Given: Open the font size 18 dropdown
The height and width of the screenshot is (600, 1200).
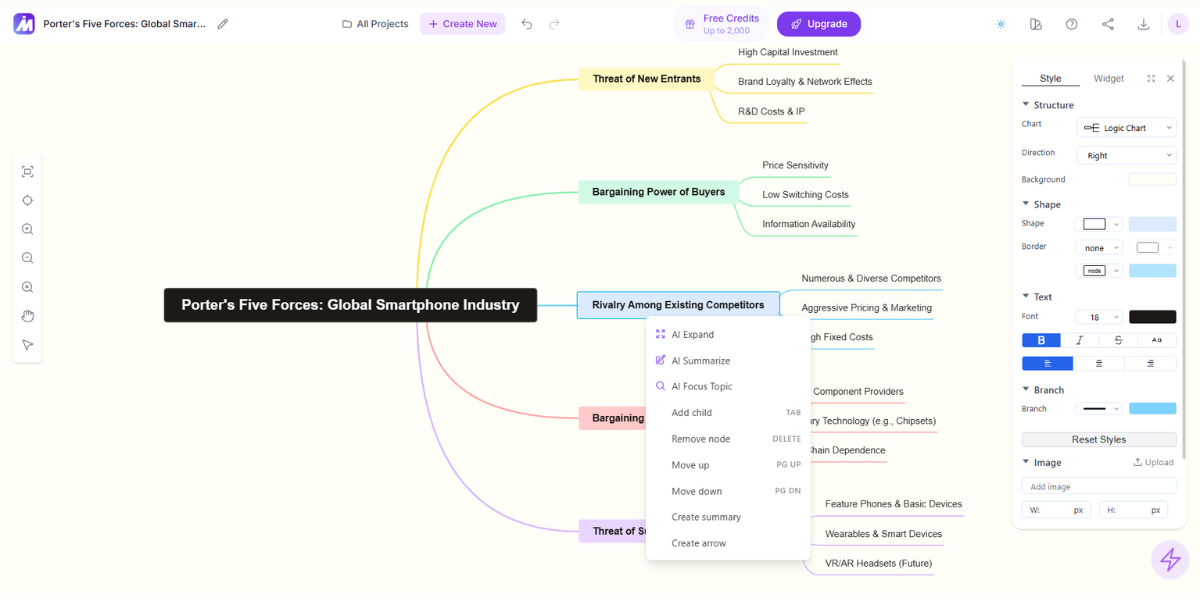Looking at the screenshot, I should pos(1099,317).
